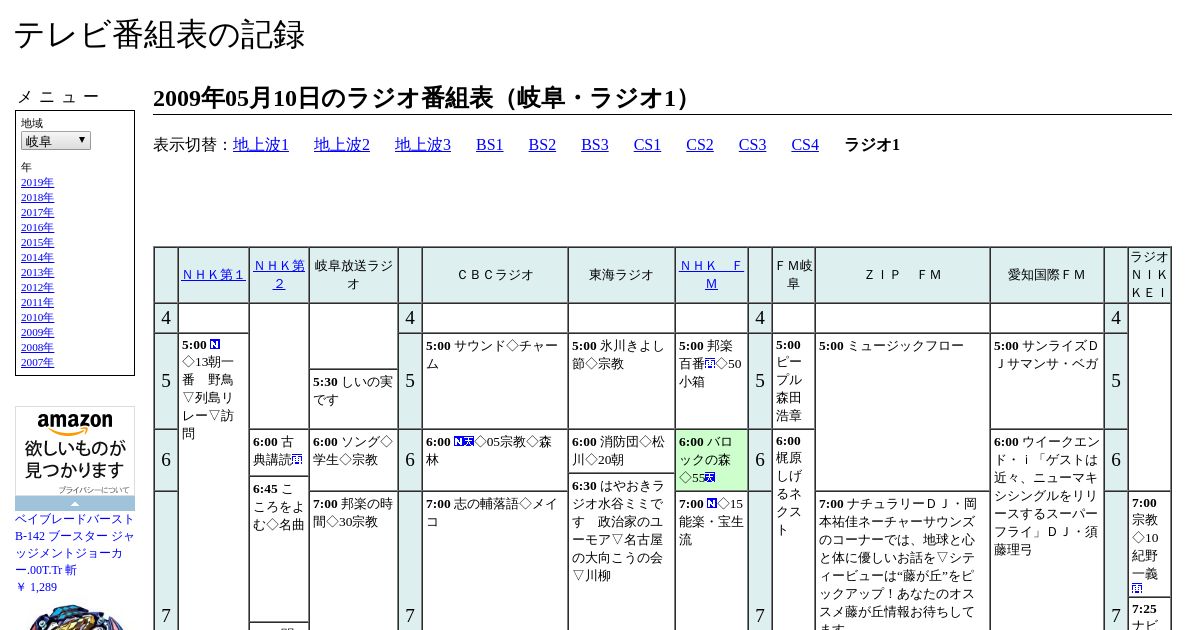Select the 5:30 しいの実です program cell
The width and height of the screenshot is (1200, 630).
pos(354,399)
